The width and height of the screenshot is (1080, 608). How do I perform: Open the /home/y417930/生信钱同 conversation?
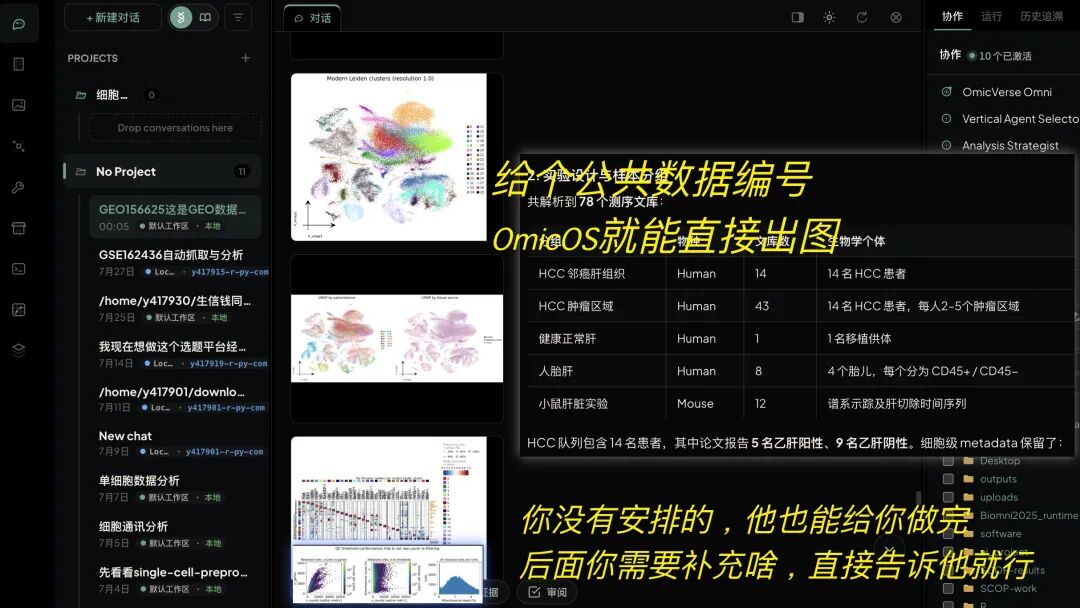coord(175,308)
